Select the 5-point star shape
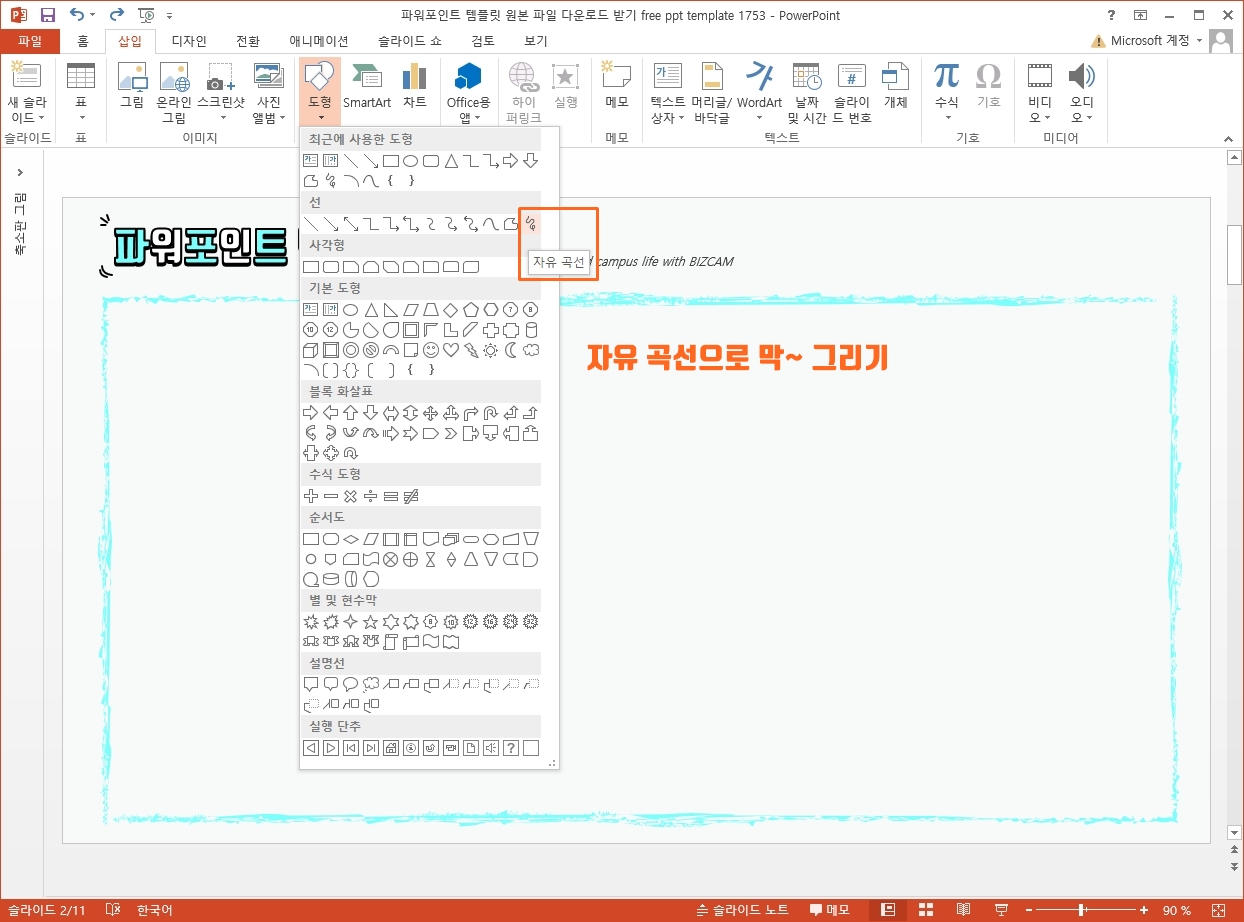 [x=371, y=622]
